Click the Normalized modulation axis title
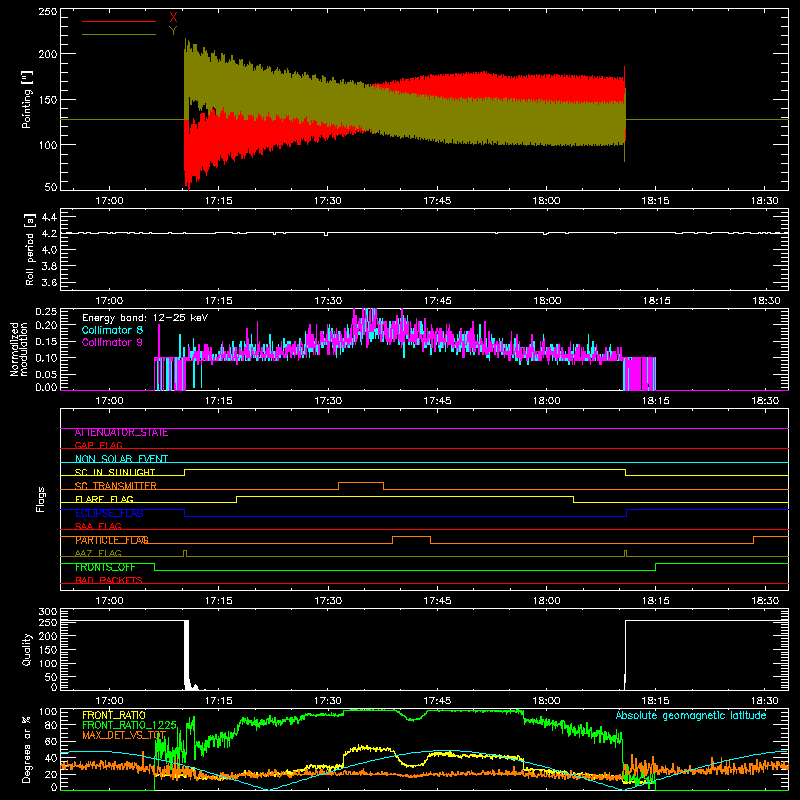 pyautogui.click(x=19, y=349)
